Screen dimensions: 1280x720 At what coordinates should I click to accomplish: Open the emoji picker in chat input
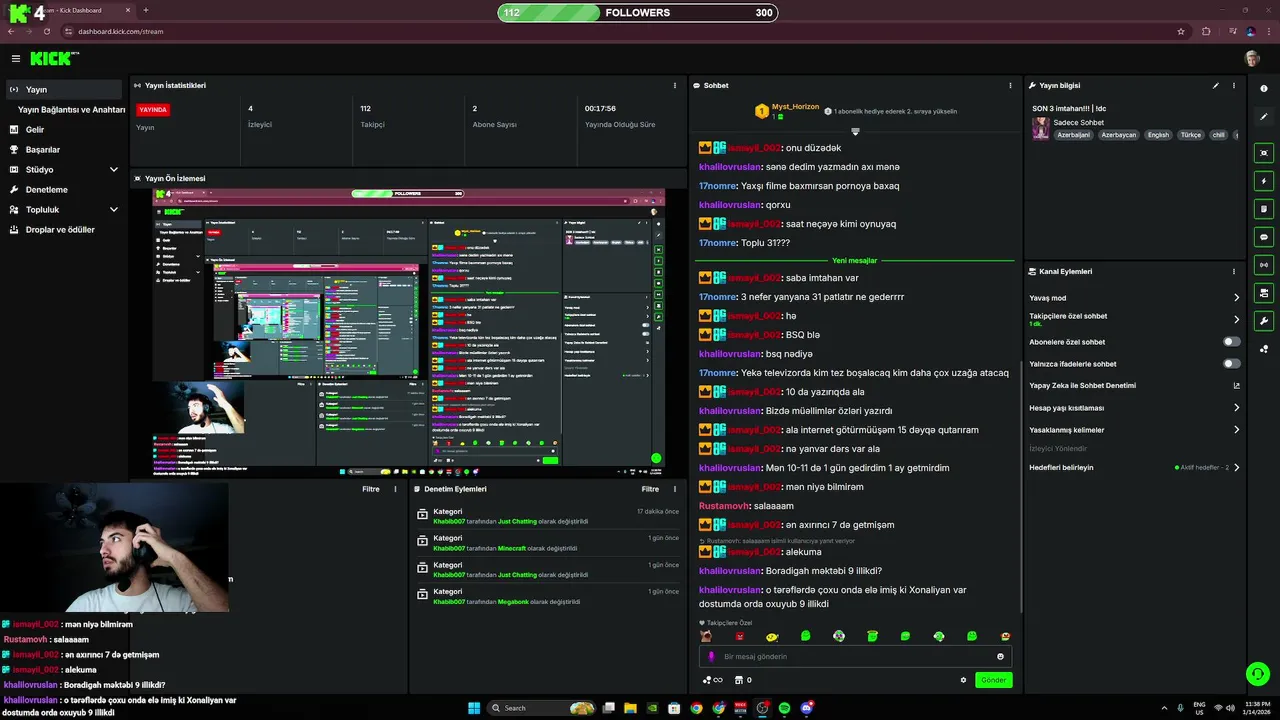click(1000, 657)
